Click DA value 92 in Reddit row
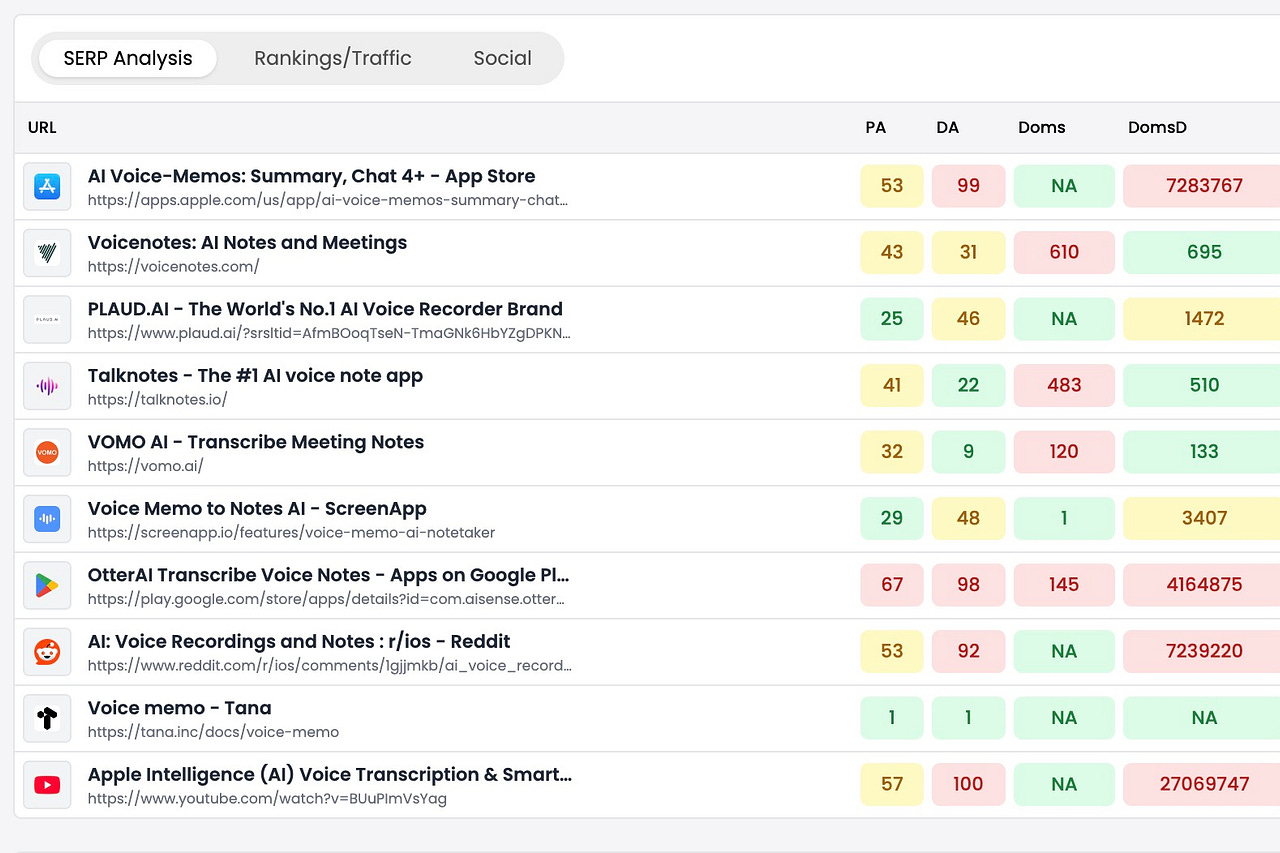Screen dimensions: 1280x853 click(968, 651)
